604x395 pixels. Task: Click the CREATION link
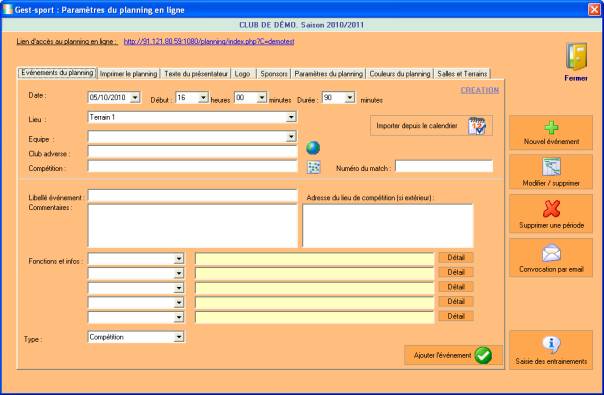(x=480, y=90)
